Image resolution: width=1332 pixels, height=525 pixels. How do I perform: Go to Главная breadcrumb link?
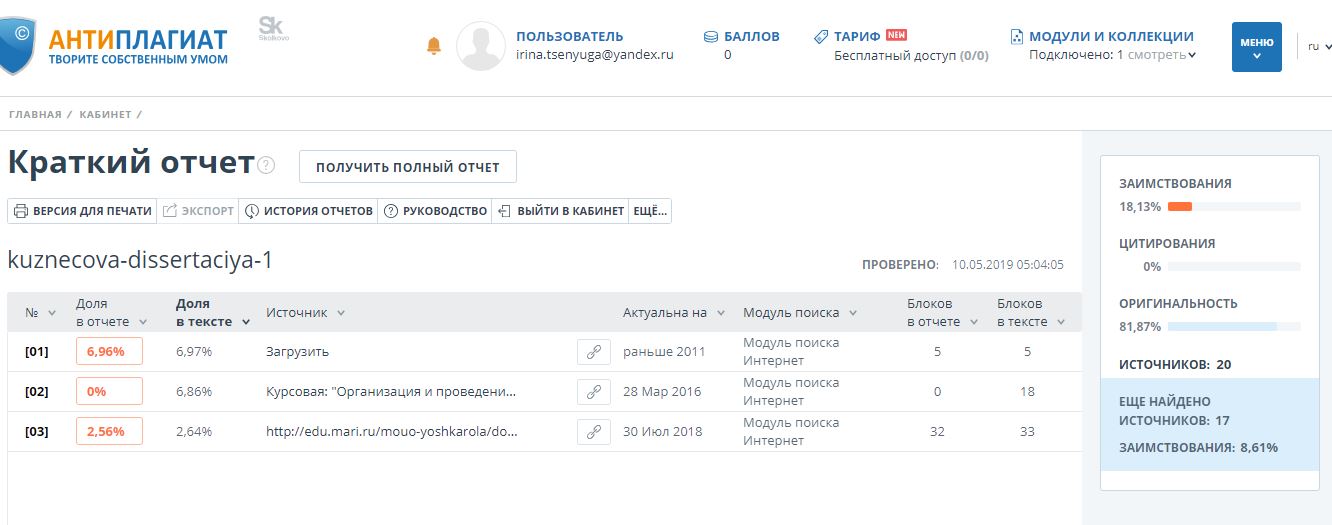(x=35, y=115)
